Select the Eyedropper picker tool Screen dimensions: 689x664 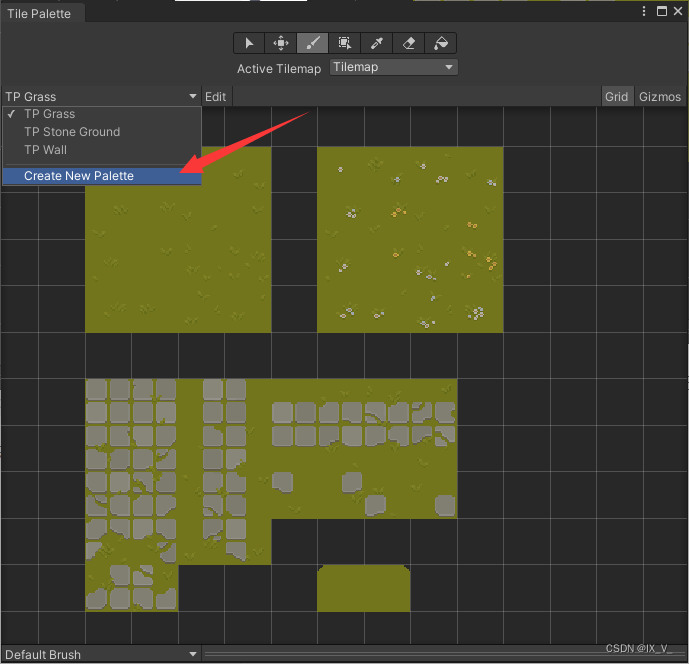[377, 43]
